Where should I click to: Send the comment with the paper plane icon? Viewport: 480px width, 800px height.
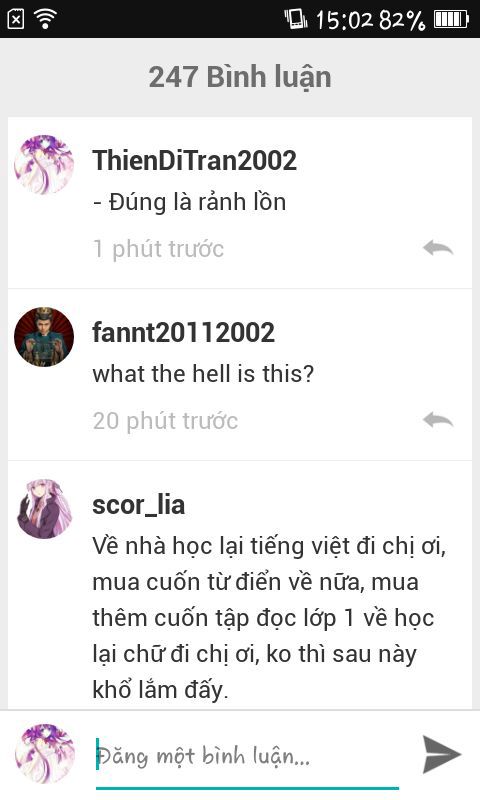pyautogui.click(x=442, y=755)
